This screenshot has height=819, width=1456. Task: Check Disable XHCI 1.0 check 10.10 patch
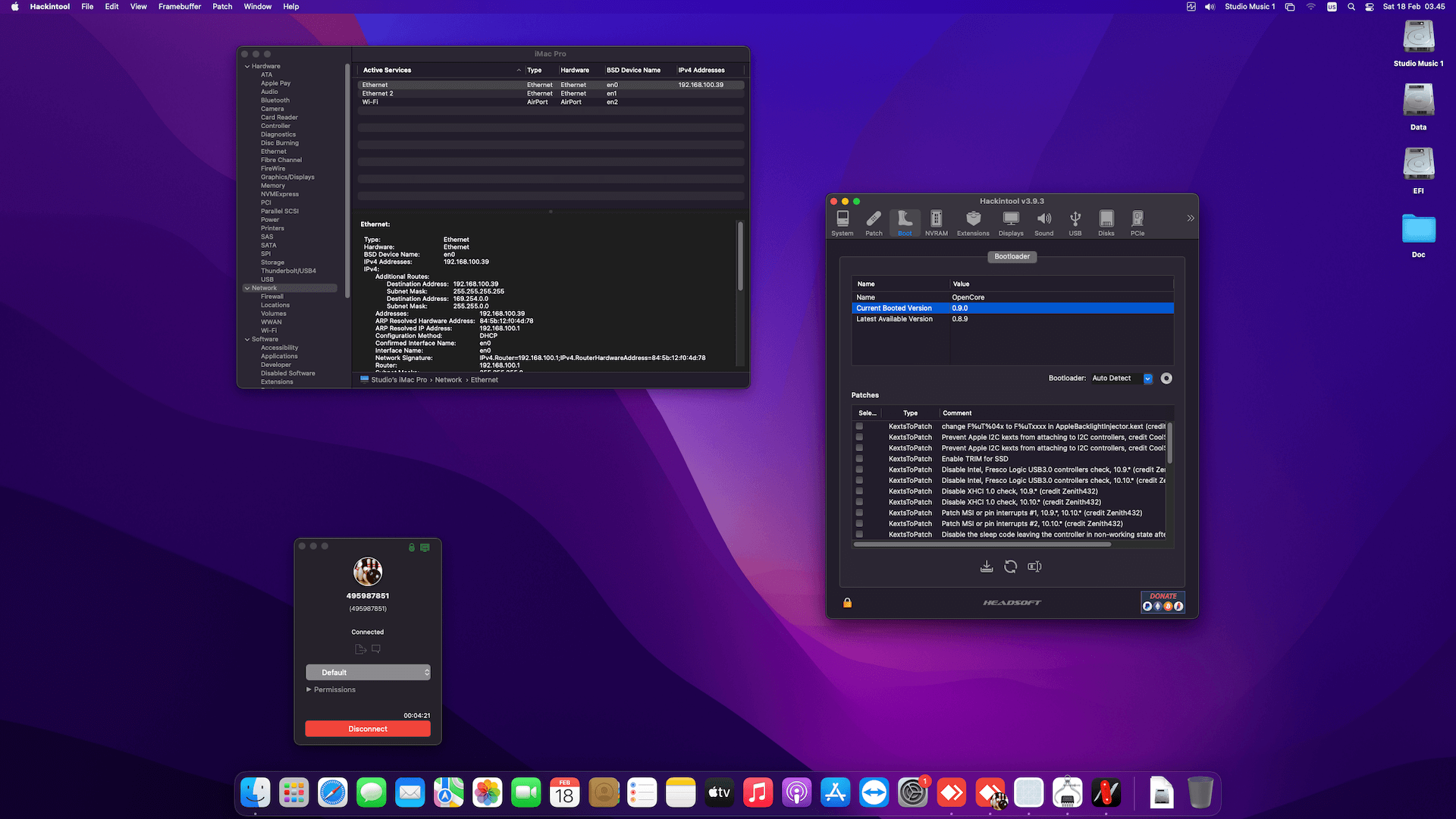pyautogui.click(x=859, y=502)
